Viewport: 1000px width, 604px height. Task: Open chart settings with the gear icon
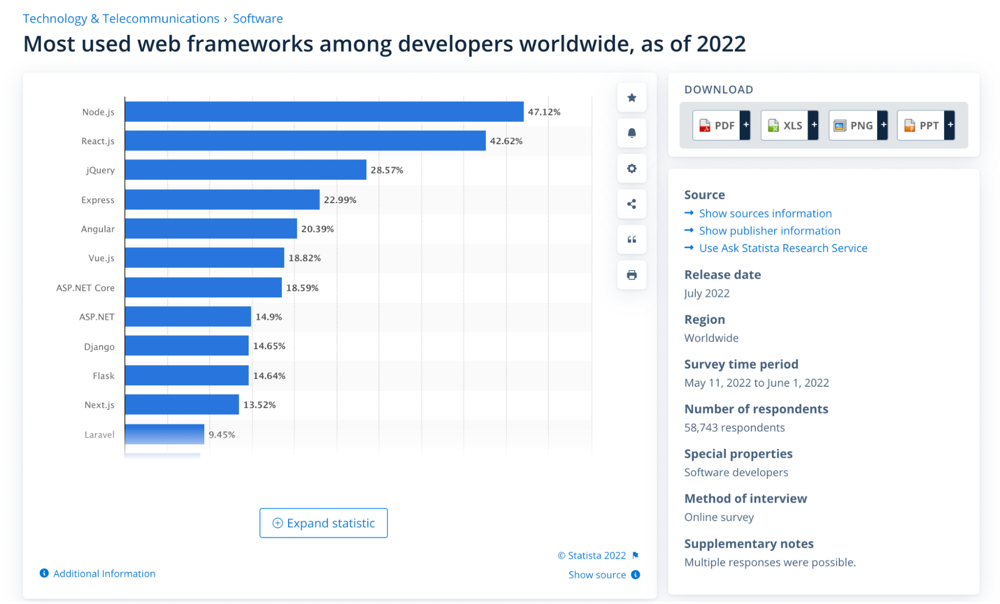pos(631,168)
